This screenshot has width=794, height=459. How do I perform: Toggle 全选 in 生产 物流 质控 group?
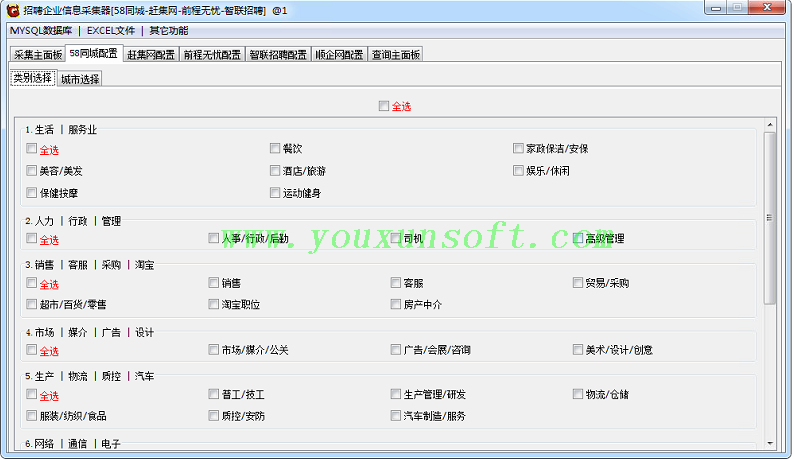click(31, 394)
